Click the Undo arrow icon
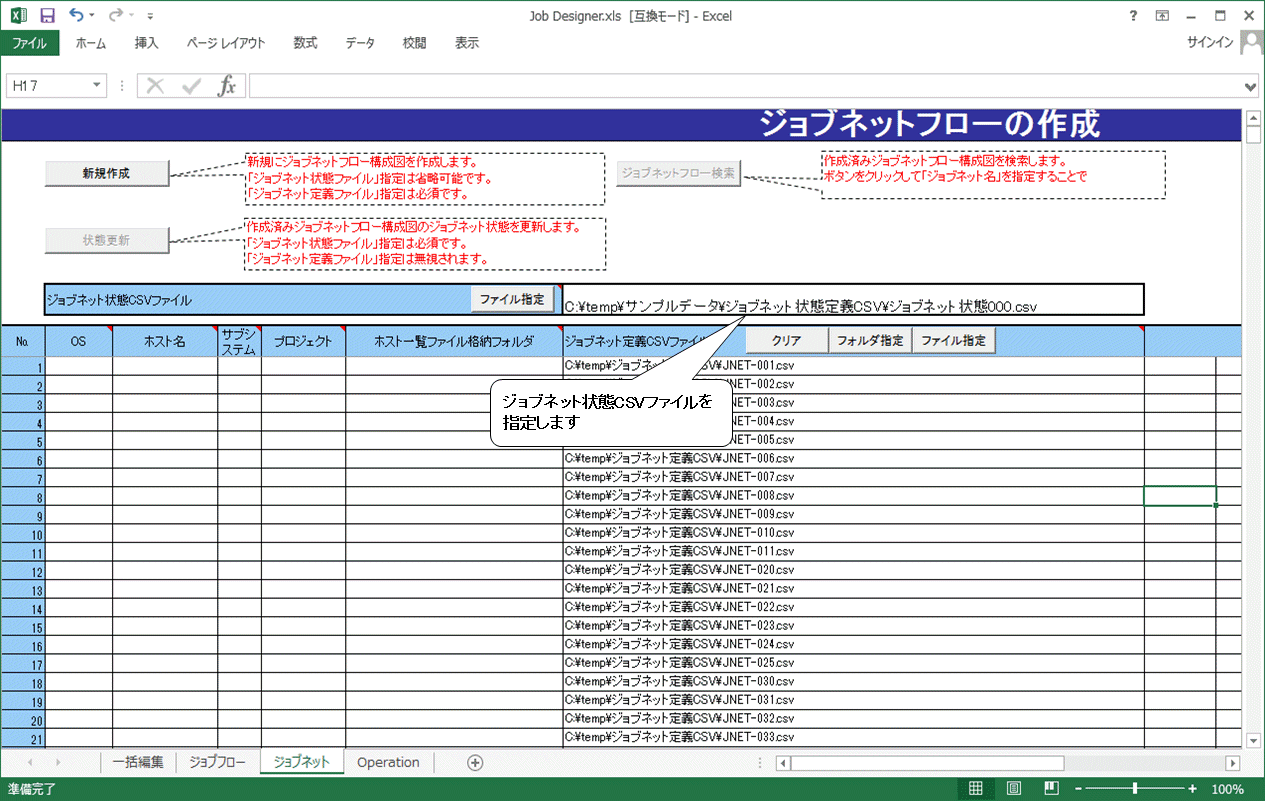Viewport: 1266px width, 801px height. coord(77,16)
